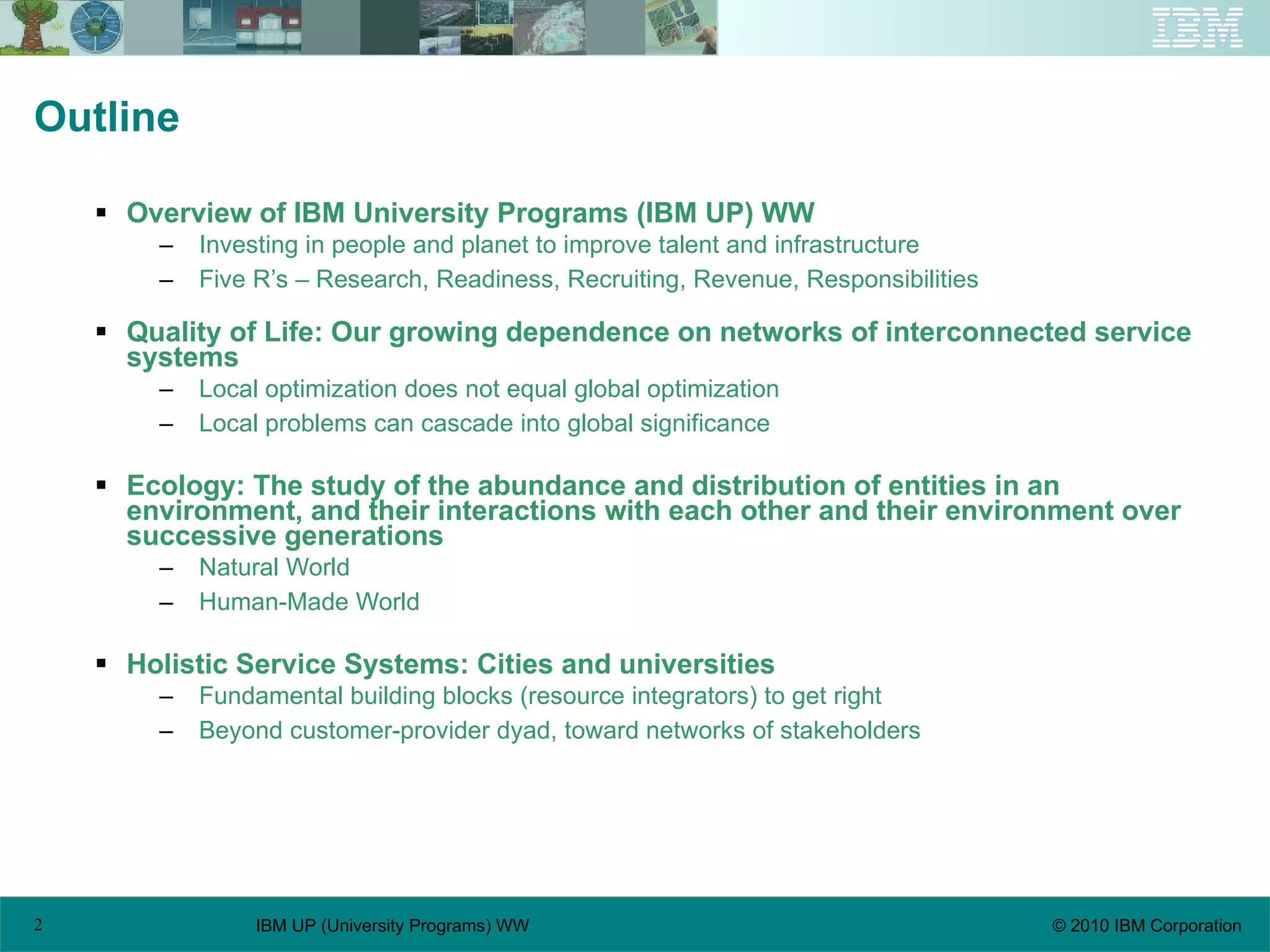1270x952 pixels.
Task: Click Local optimization sub-bullet text
Action: pyautogui.click(x=489, y=389)
